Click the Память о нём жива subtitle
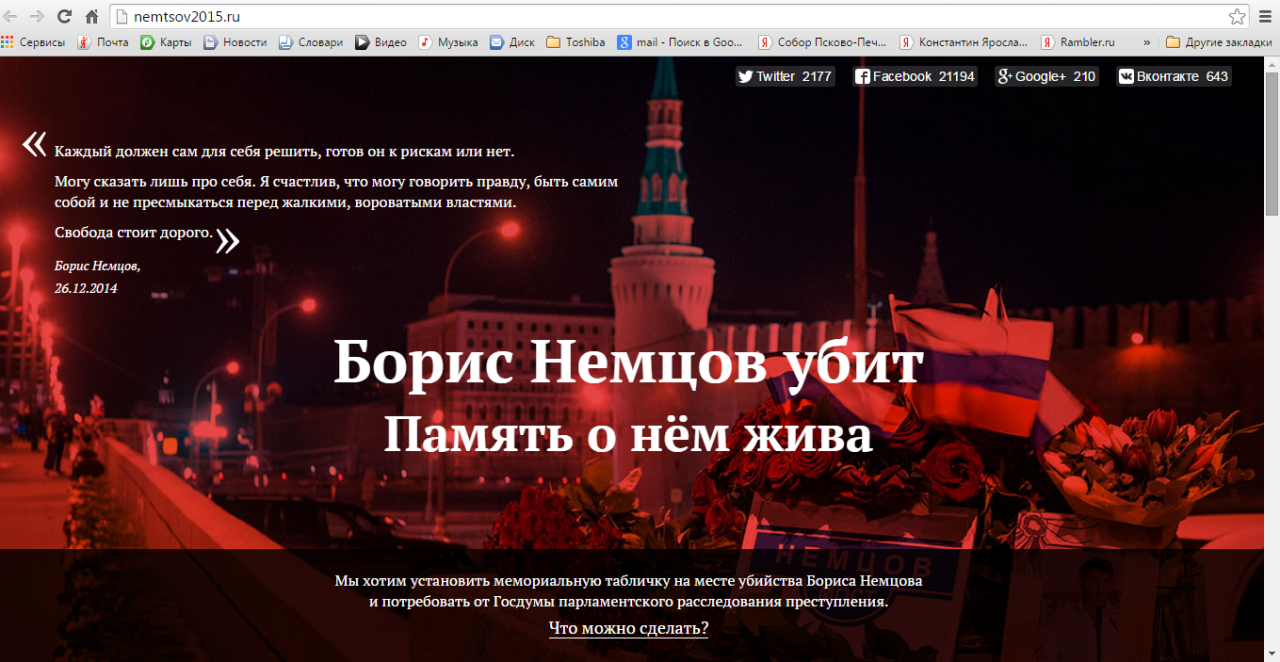 (628, 434)
